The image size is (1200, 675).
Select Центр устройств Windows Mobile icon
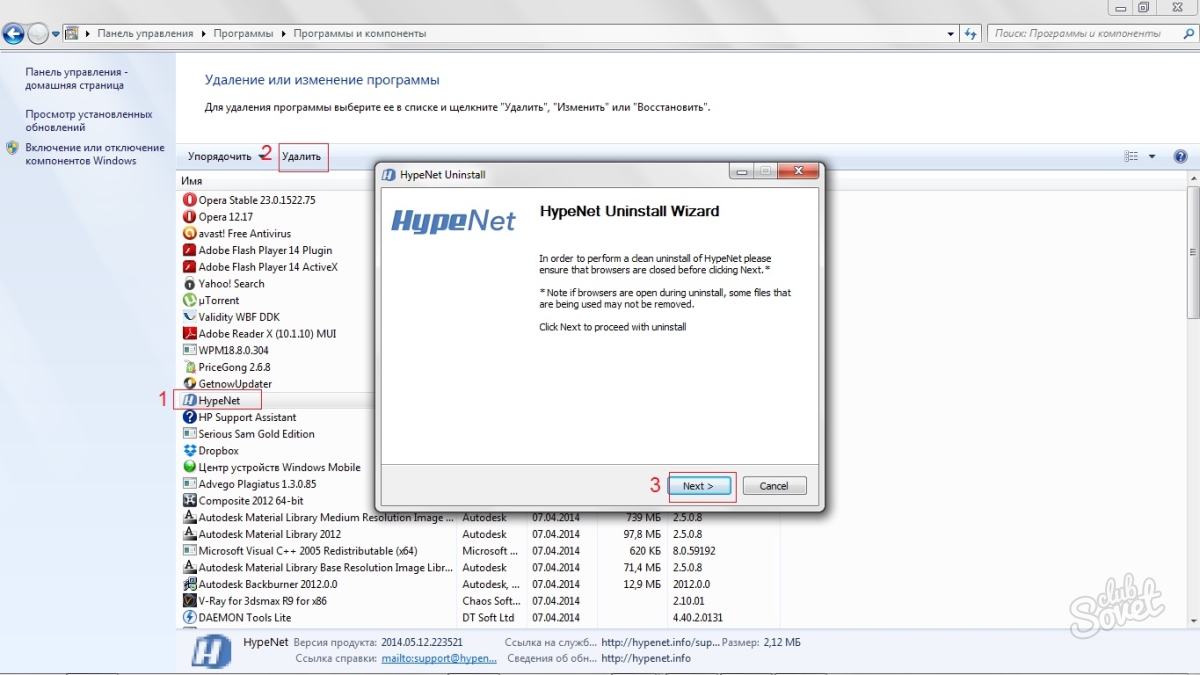point(190,467)
